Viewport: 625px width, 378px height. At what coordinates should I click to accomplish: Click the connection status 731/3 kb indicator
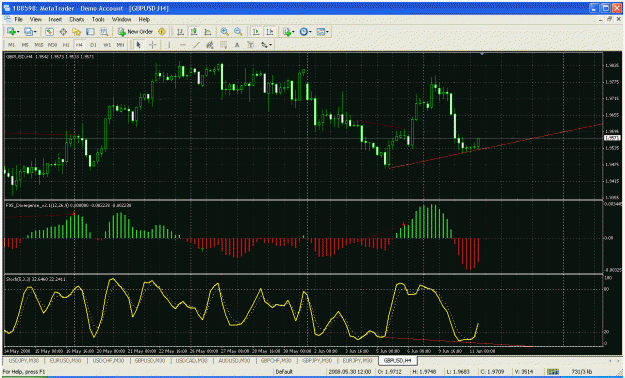pyautogui.click(x=583, y=372)
